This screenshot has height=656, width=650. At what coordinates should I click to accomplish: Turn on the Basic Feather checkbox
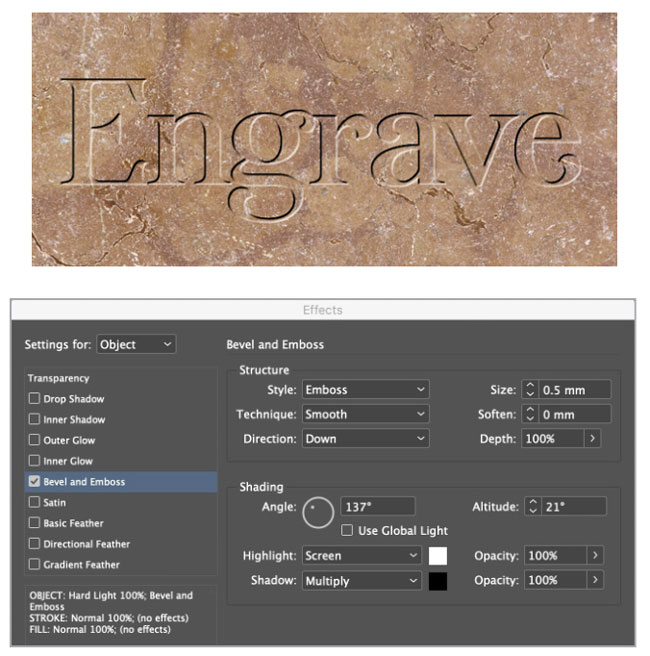pyautogui.click(x=34, y=523)
